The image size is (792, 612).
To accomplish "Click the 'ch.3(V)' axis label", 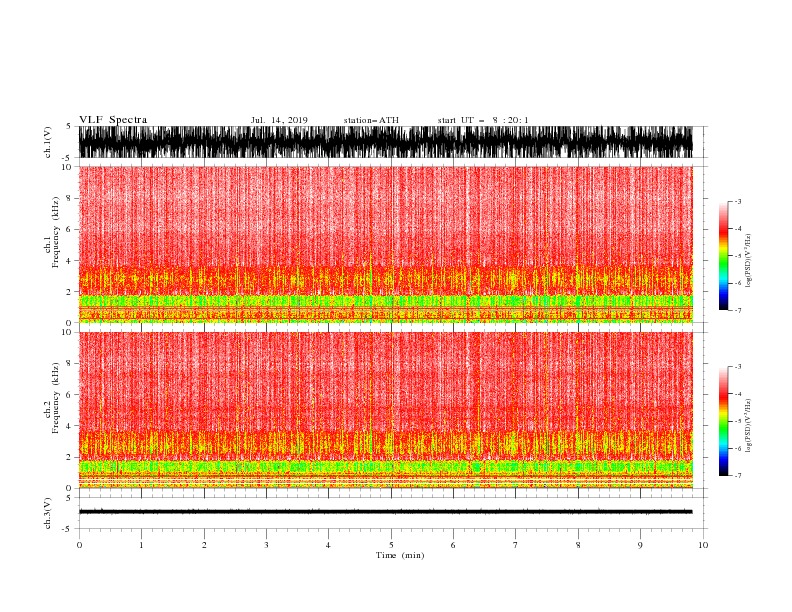I will 48,513.
